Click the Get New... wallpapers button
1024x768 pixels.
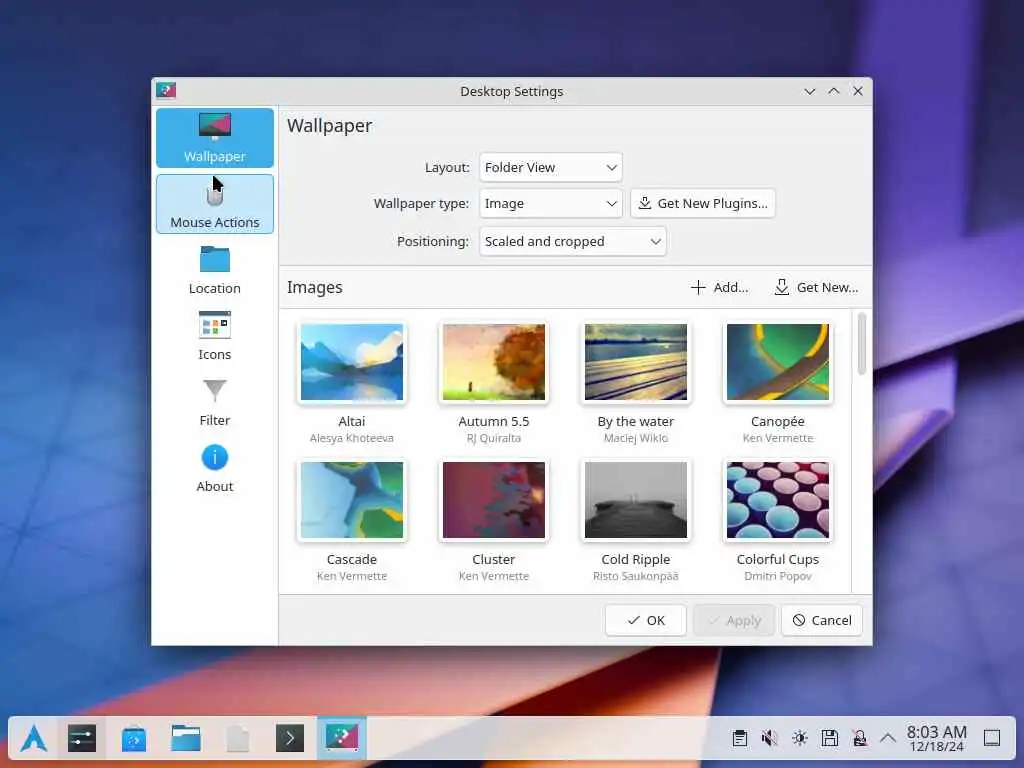tap(816, 287)
